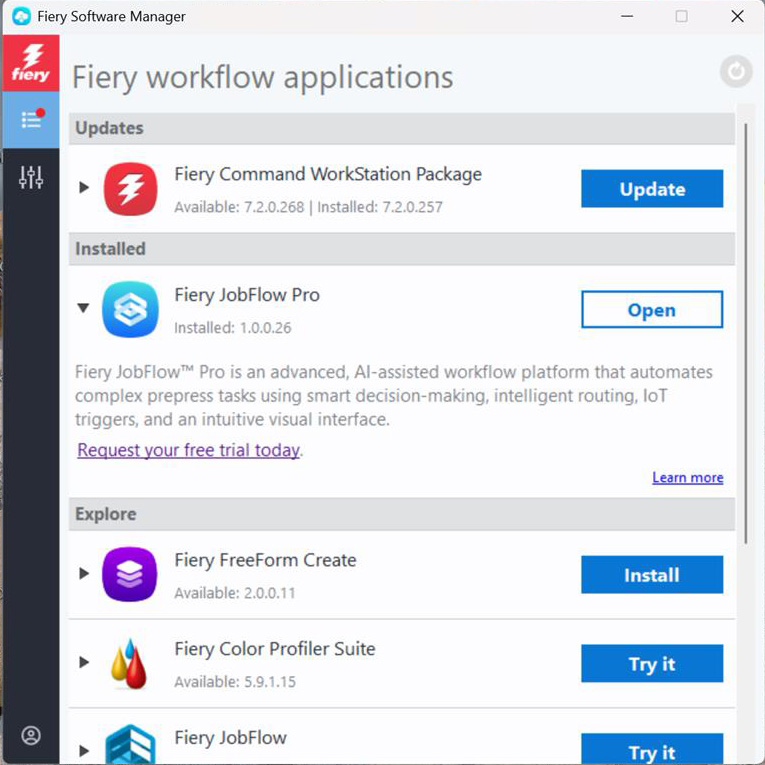The height and width of the screenshot is (765, 765).
Task: Click the vertical scrollbar thumb
Action: (745, 334)
